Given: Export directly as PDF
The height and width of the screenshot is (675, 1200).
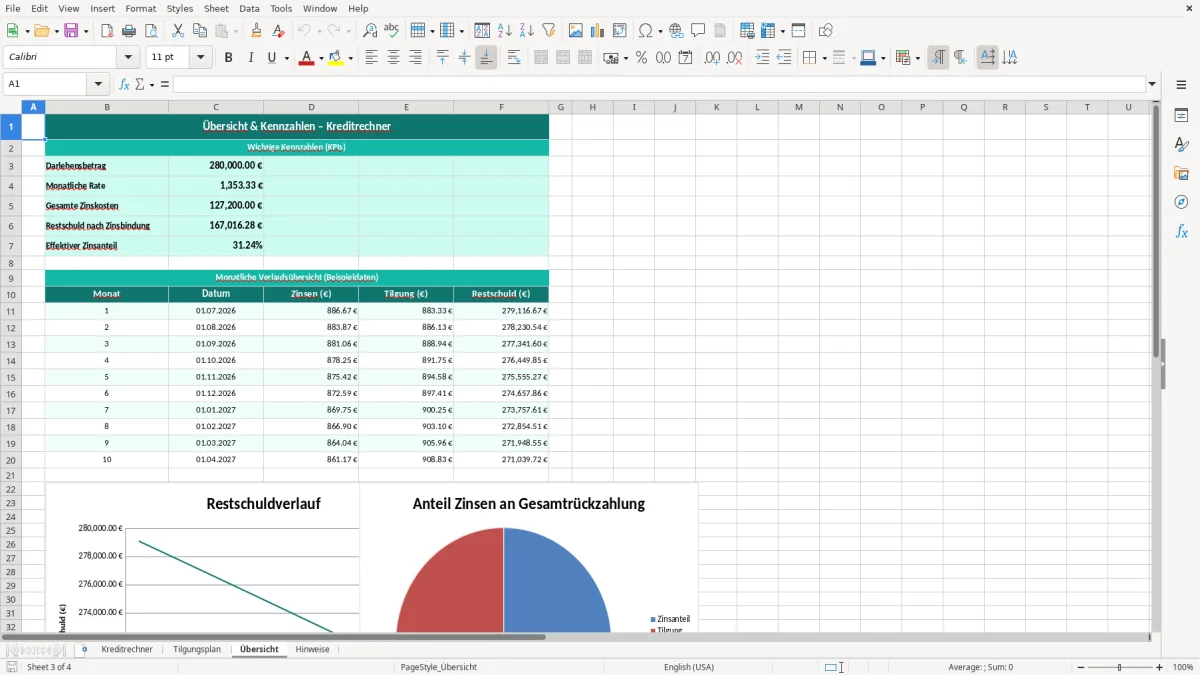Looking at the screenshot, I should pos(108,31).
